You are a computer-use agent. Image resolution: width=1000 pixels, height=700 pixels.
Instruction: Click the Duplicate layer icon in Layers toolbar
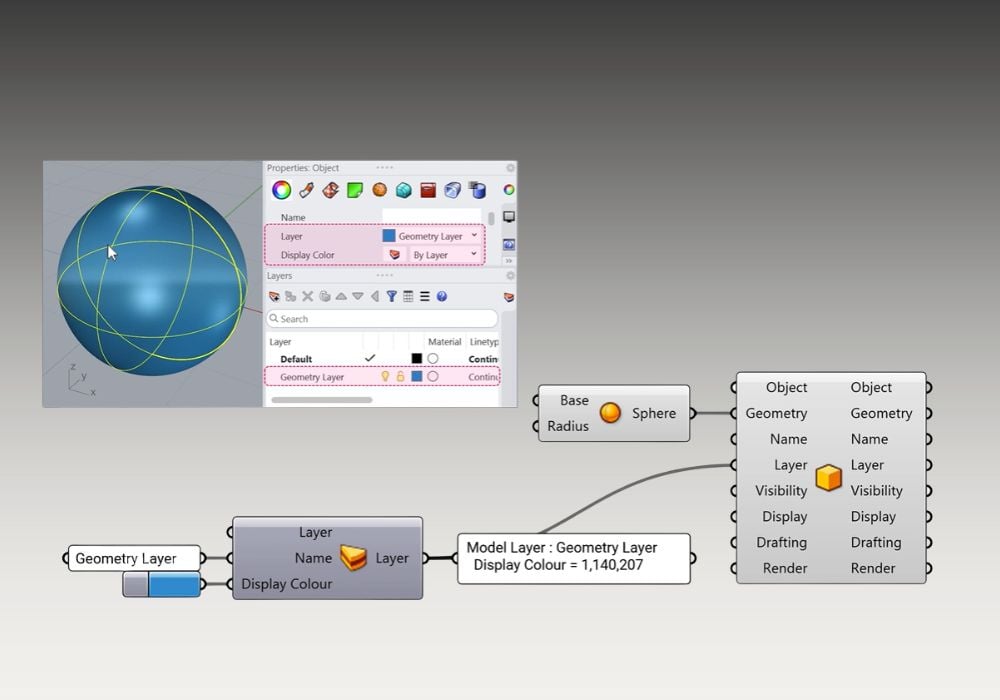325,296
